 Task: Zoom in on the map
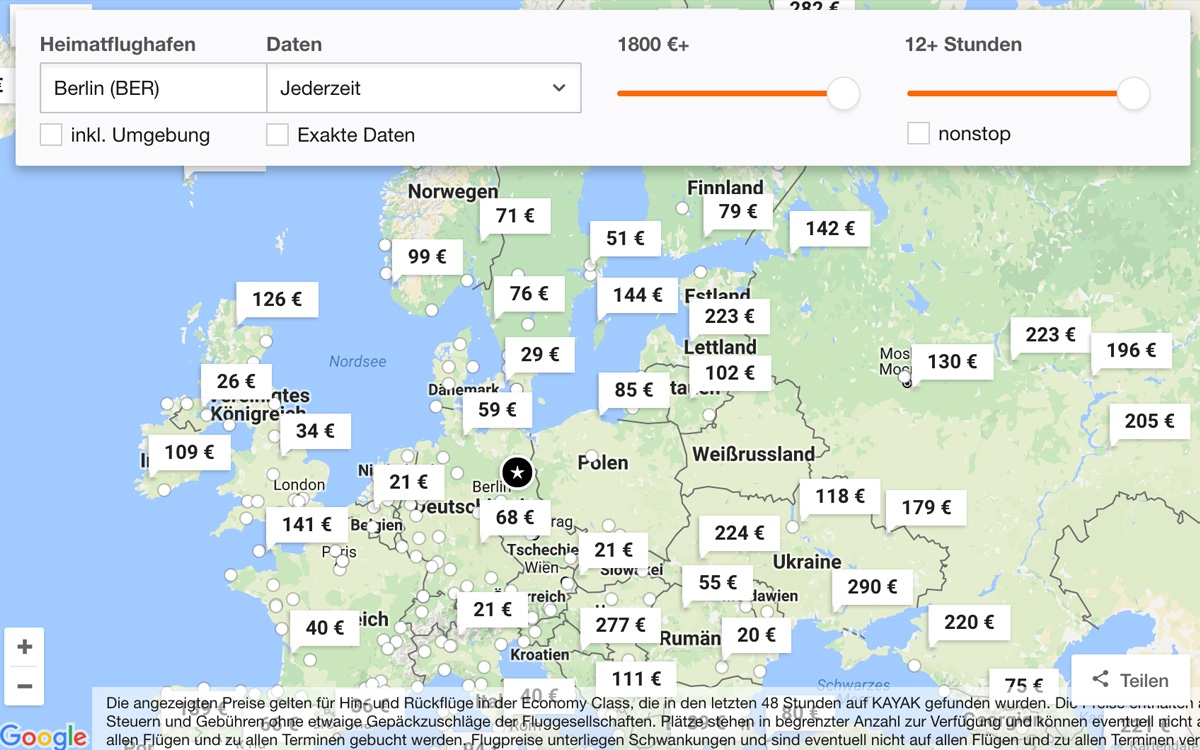pyautogui.click(x=25, y=647)
